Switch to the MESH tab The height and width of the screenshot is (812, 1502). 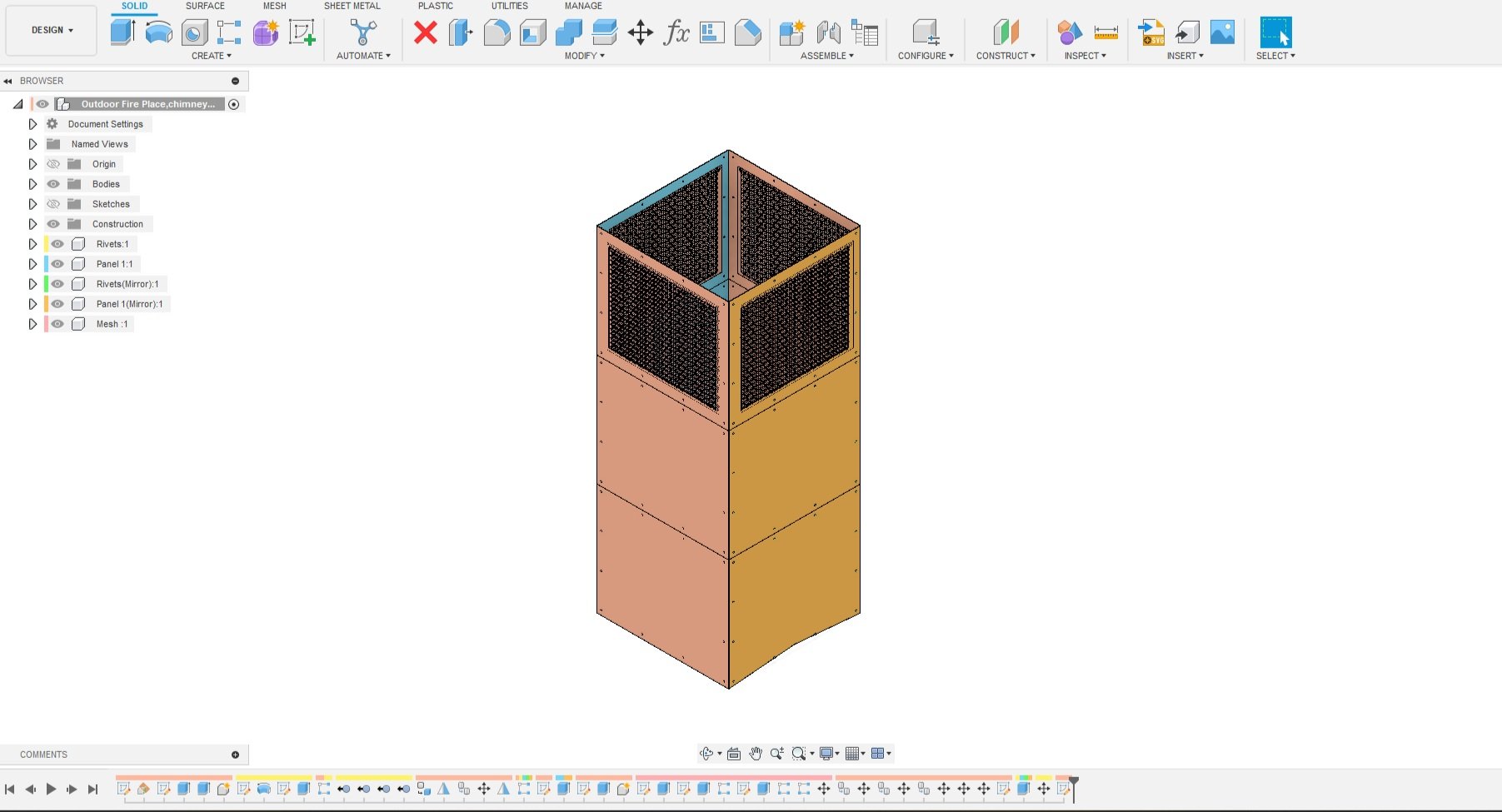click(274, 6)
